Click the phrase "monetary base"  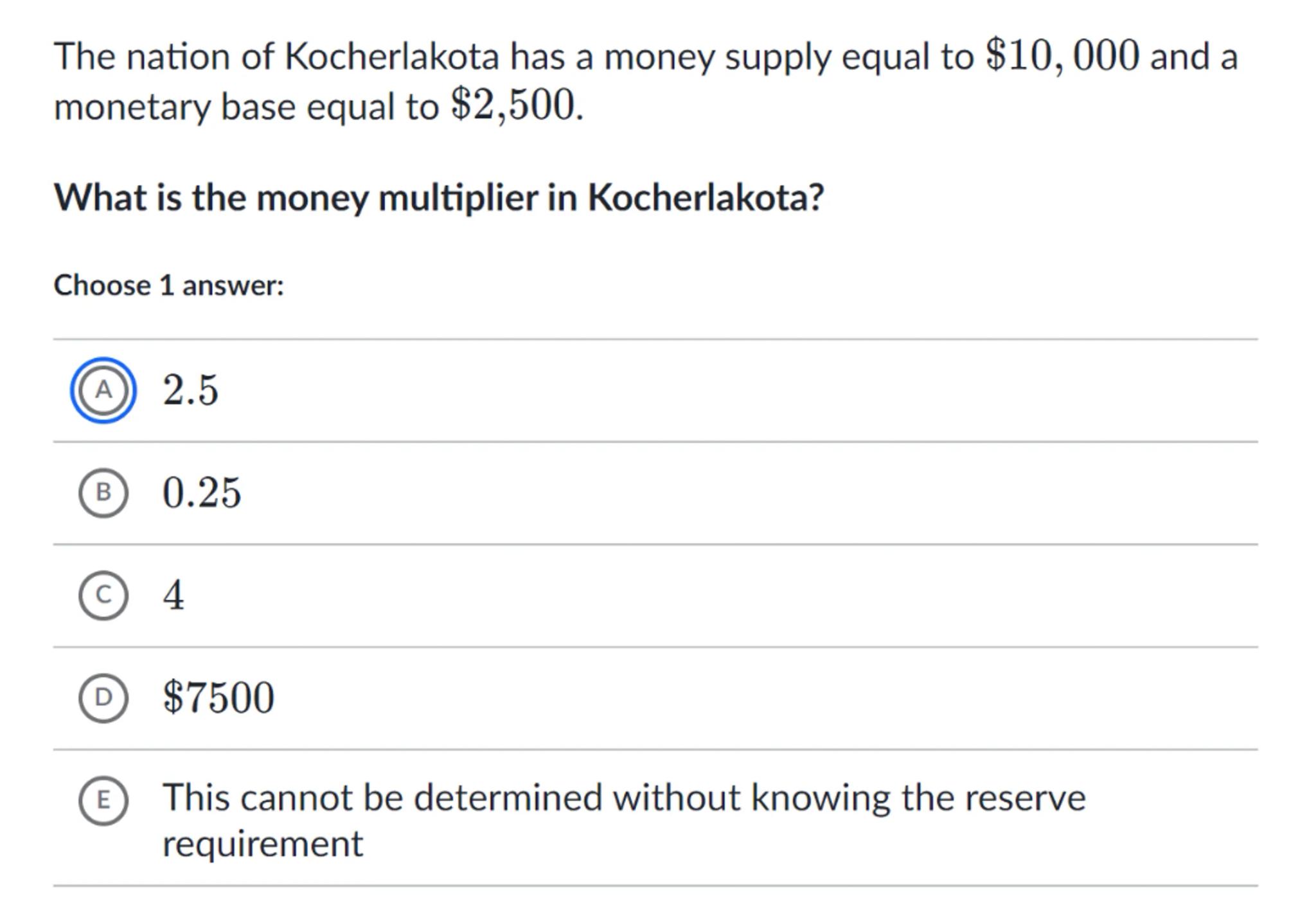[175, 107]
